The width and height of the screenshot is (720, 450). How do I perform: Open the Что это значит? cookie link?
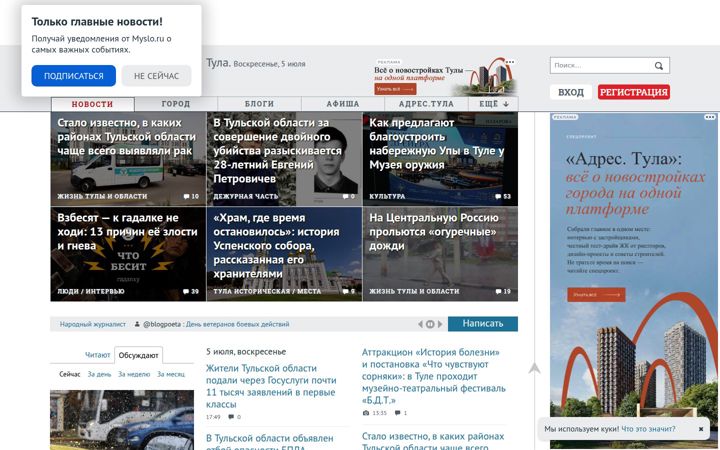[648, 429]
